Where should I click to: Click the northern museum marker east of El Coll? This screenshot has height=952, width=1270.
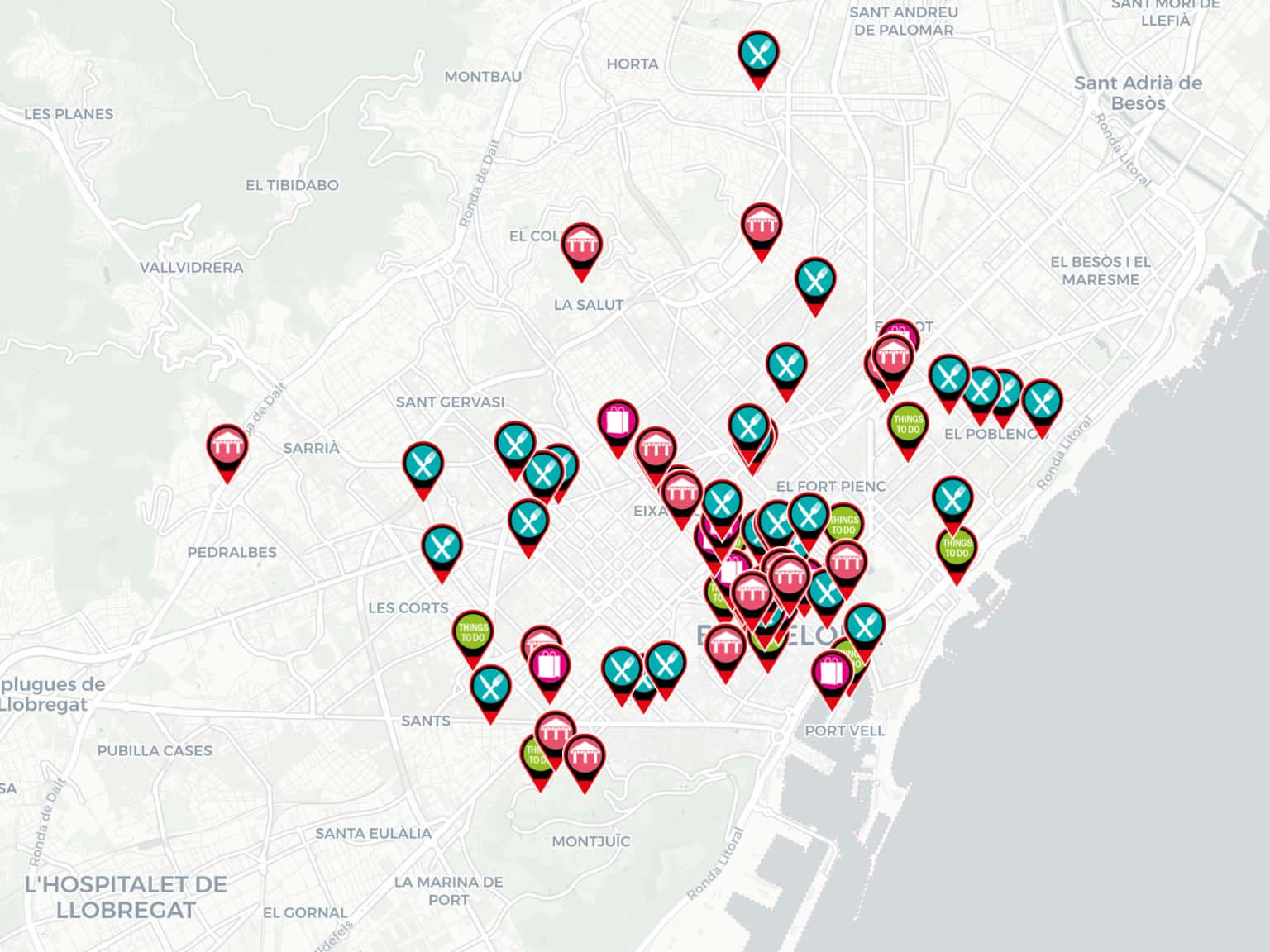tap(761, 226)
